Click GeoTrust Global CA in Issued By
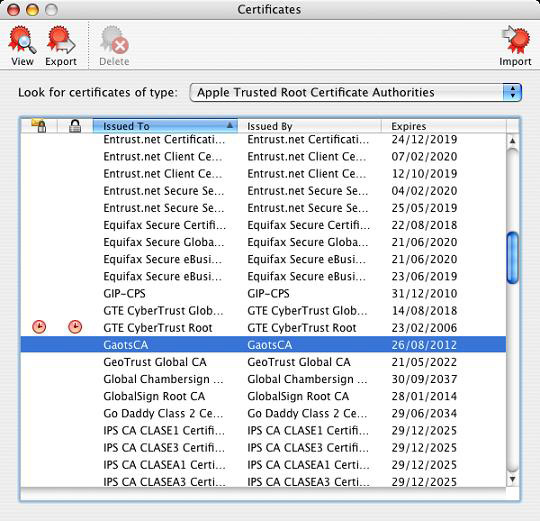540x521 pixels. (299, 362)
